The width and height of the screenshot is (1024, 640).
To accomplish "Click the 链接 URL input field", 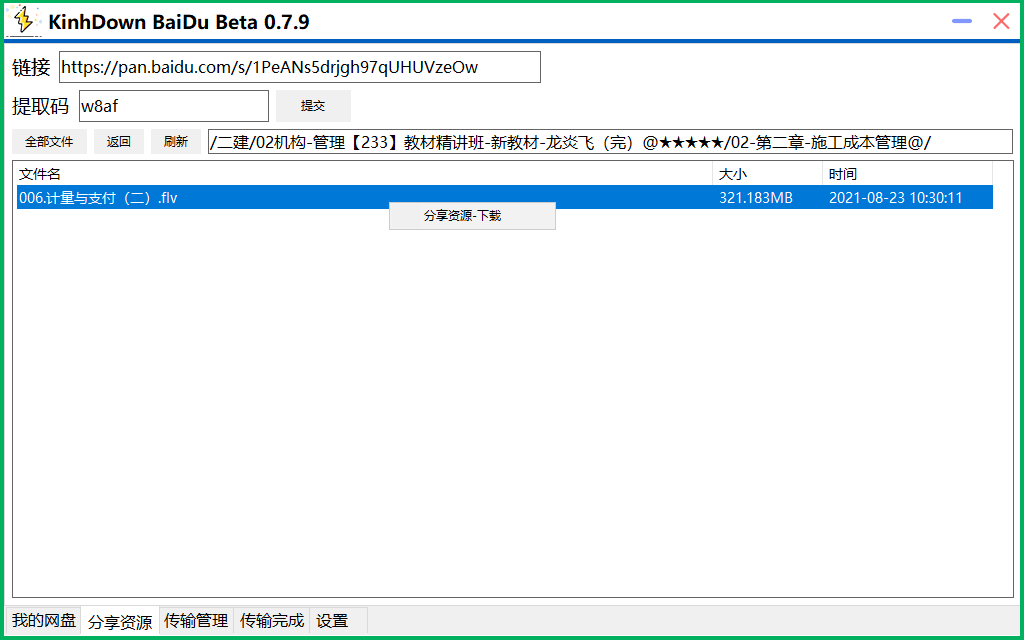I will coord(299,67).
